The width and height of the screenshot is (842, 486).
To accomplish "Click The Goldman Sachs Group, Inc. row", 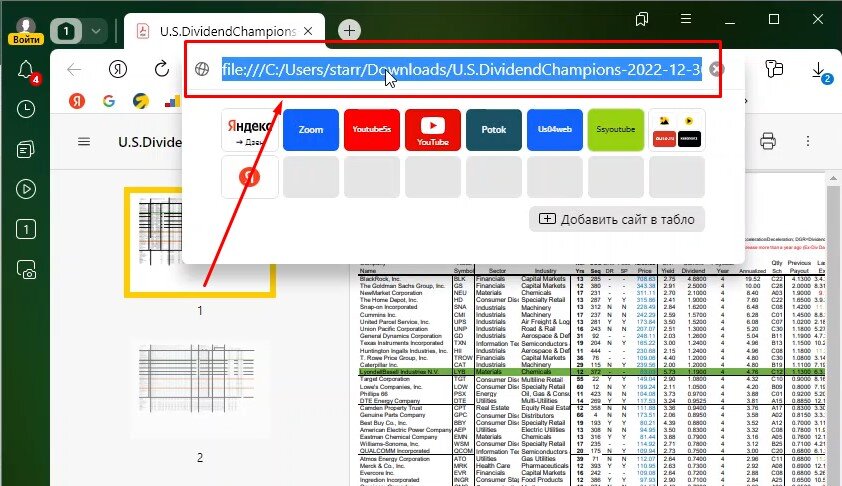I will 591,286.
